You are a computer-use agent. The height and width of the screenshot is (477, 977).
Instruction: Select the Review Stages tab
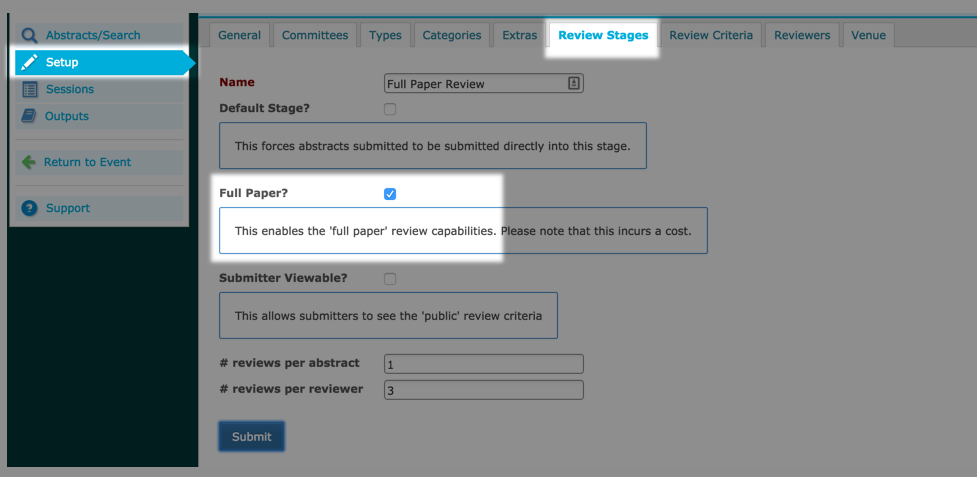pos(603,35)
